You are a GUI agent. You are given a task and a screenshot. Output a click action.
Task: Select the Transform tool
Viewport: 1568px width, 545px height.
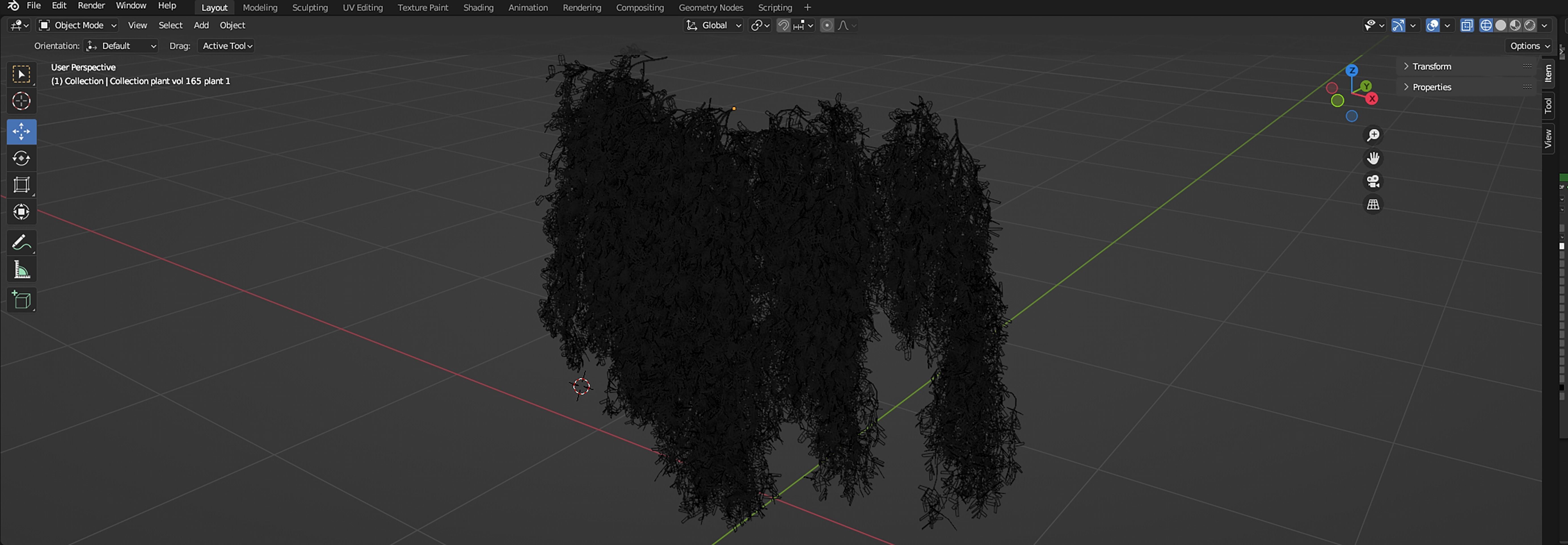[x=21, y=212]
